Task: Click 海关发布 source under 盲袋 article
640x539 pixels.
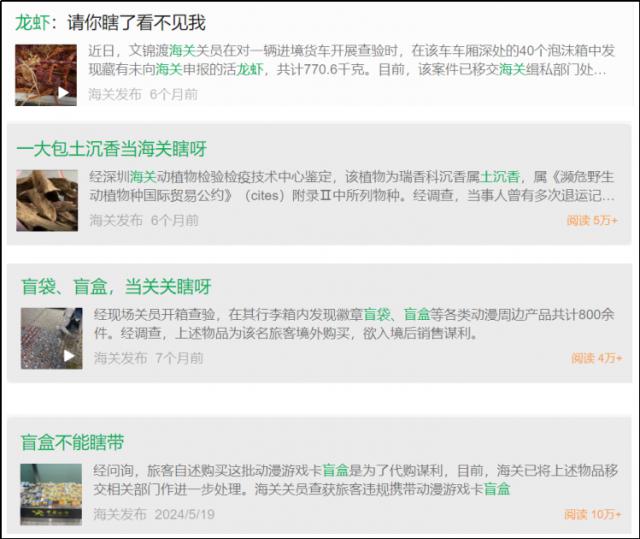Action: click(120, 358)
